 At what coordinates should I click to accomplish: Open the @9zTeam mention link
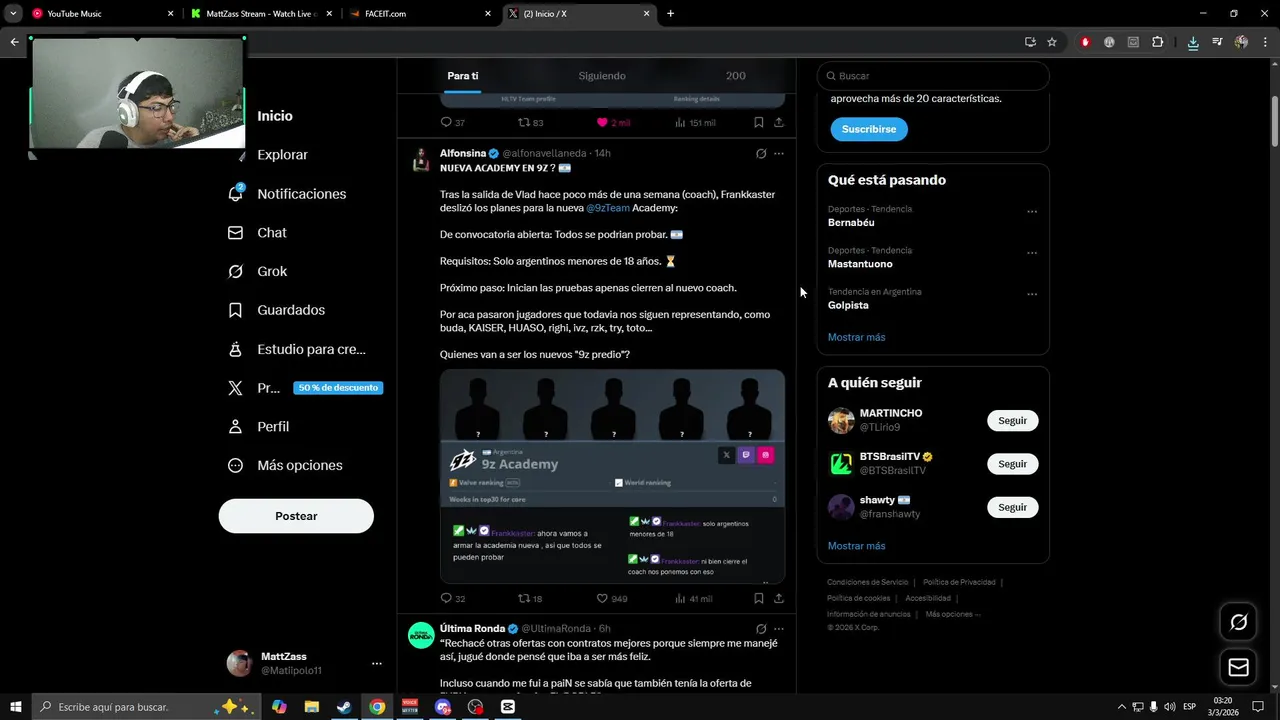[x=608, y=208]
